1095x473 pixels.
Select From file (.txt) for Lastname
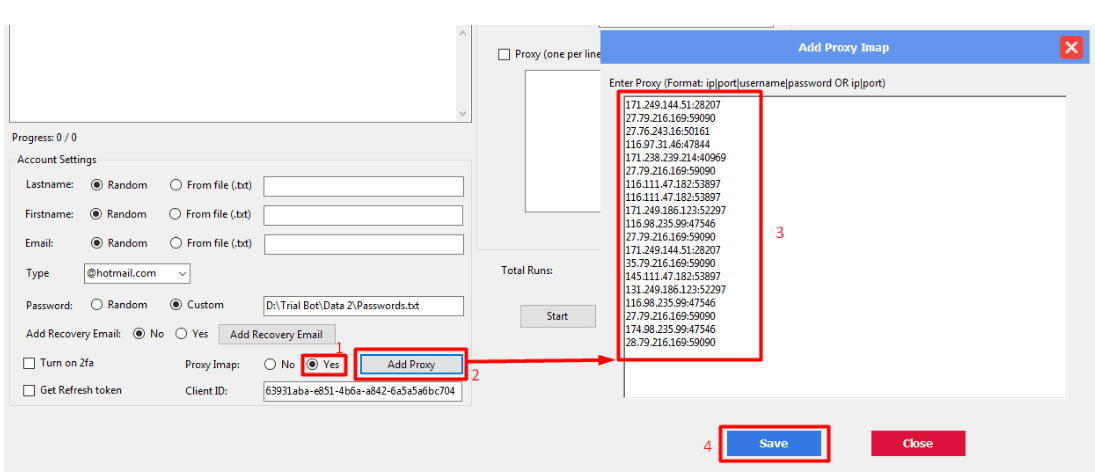(x=176, y=185)
